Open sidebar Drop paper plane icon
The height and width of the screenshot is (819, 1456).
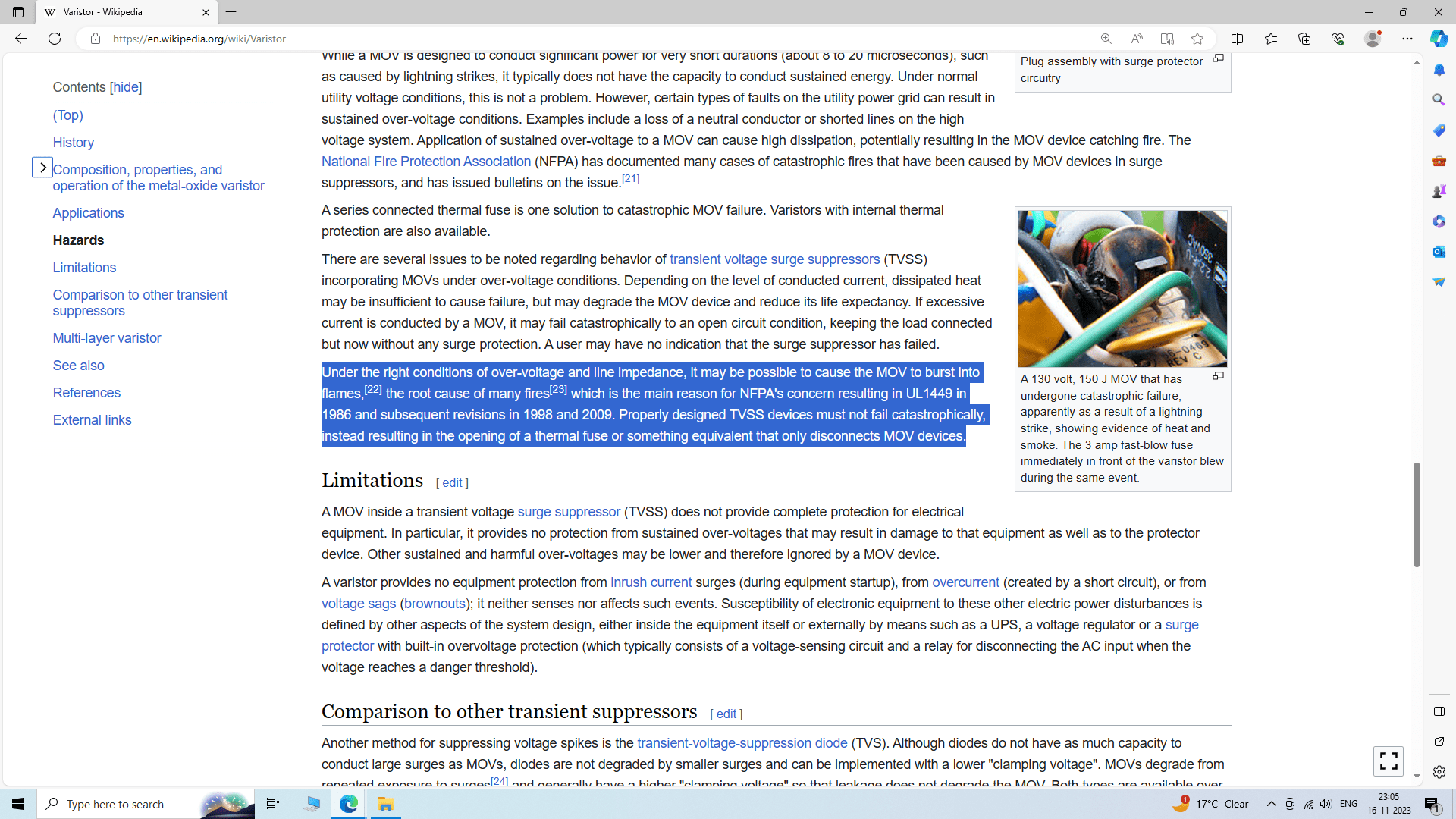[1439, 281]
